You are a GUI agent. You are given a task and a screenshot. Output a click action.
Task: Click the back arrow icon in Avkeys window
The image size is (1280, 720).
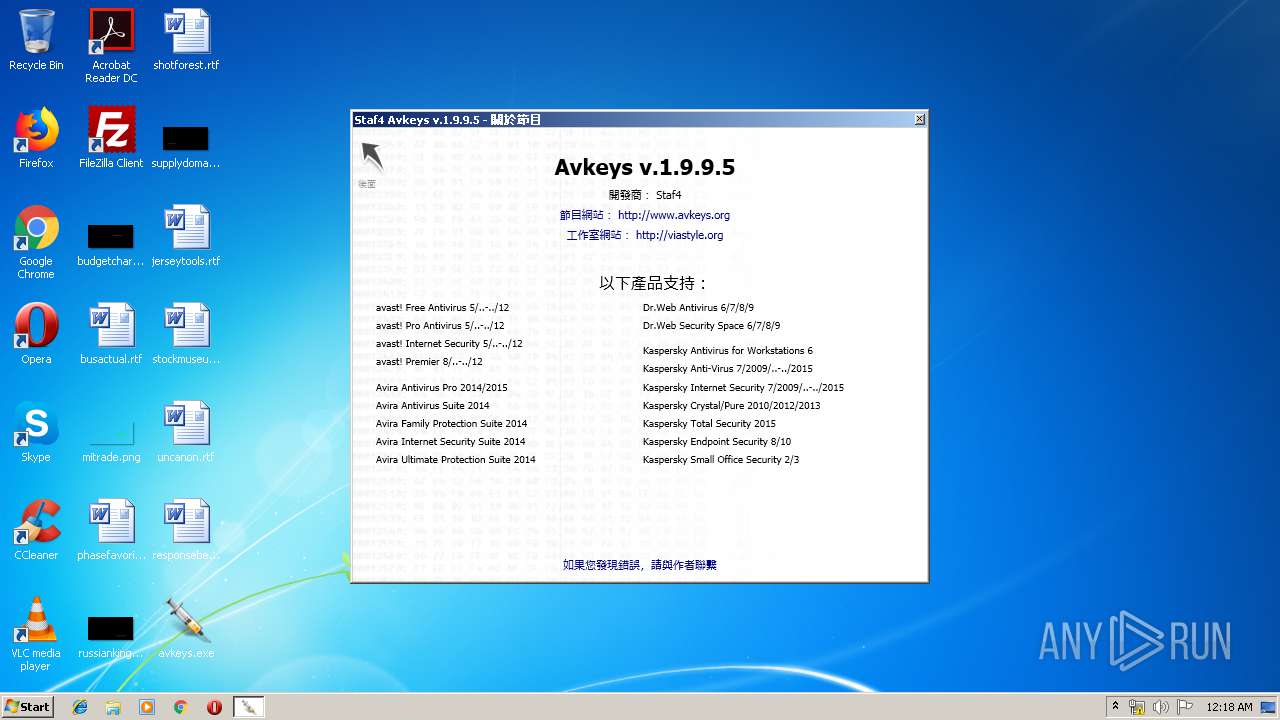coord(371,158)
